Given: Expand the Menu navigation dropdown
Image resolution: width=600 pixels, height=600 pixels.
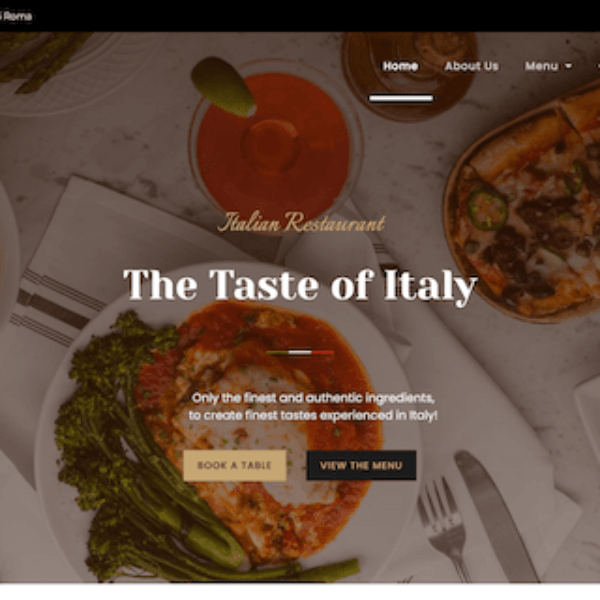Looking at the screenshot, I should [x=548, y=66].
